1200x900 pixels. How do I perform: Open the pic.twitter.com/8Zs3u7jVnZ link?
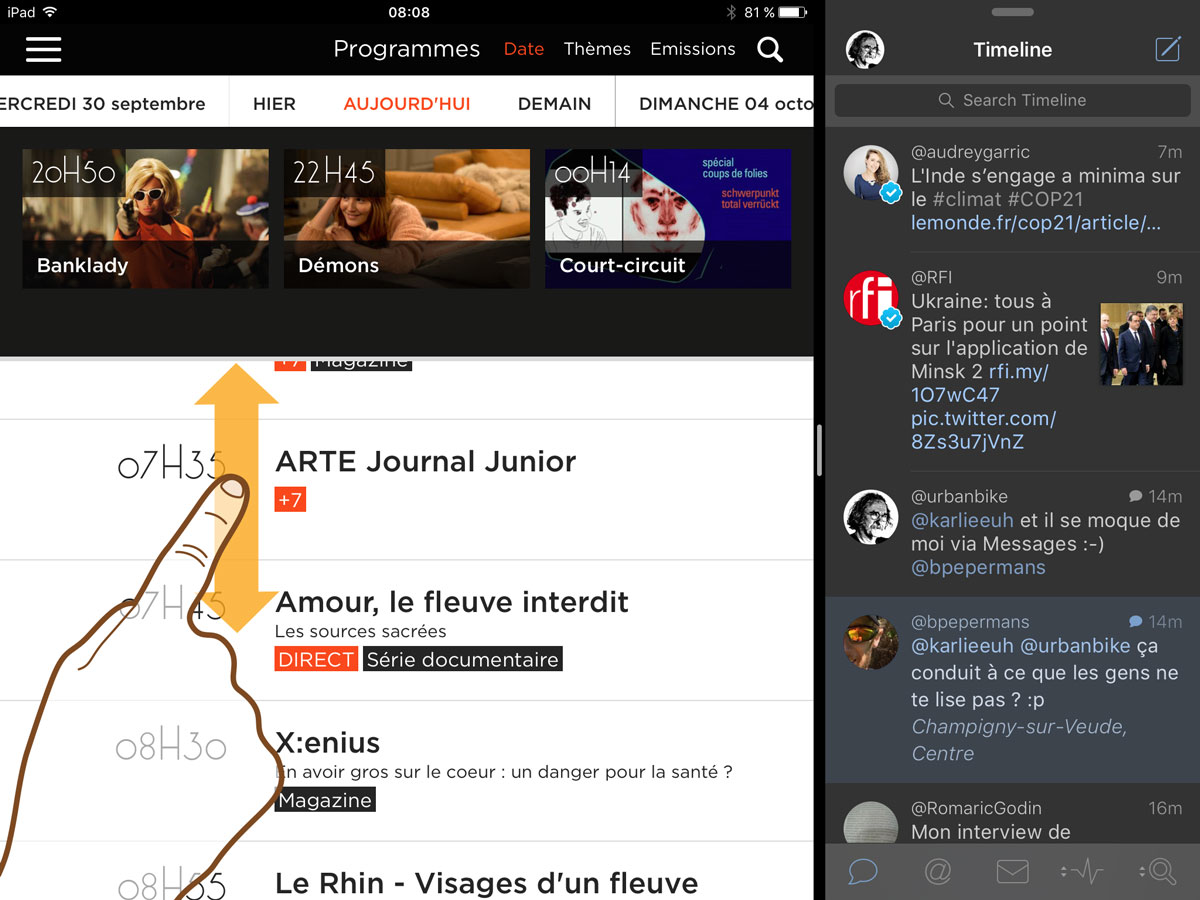pos(984,430)
